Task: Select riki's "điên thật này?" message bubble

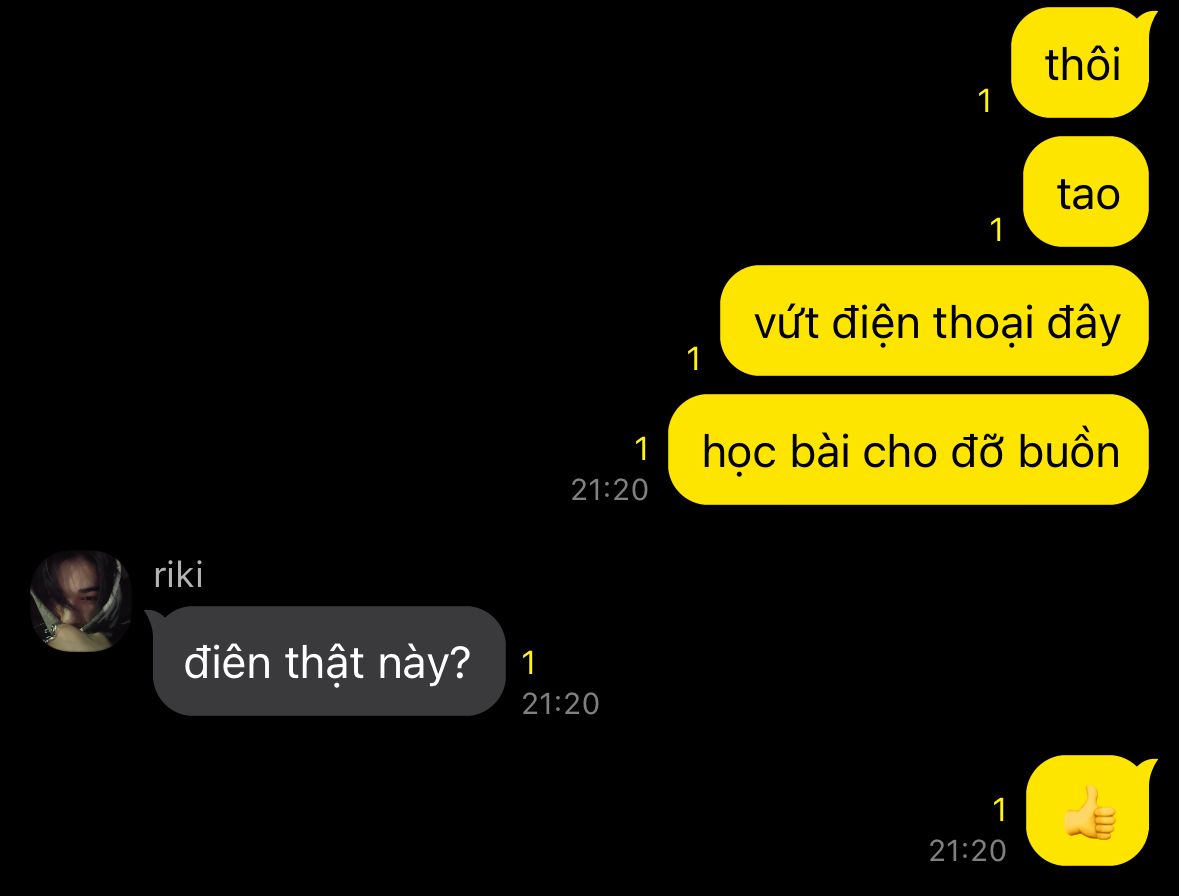Action: (329, 661)
